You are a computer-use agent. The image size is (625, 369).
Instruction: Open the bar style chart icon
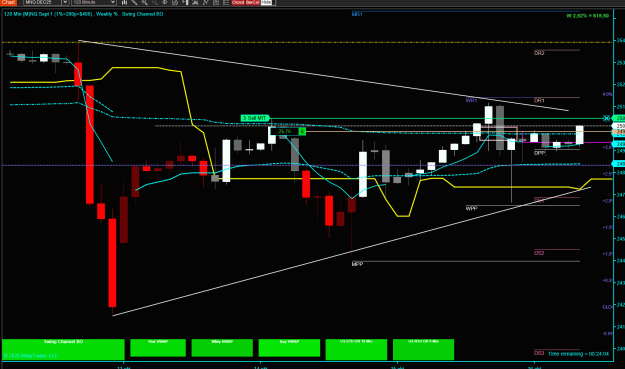click(x=124, y=2)
